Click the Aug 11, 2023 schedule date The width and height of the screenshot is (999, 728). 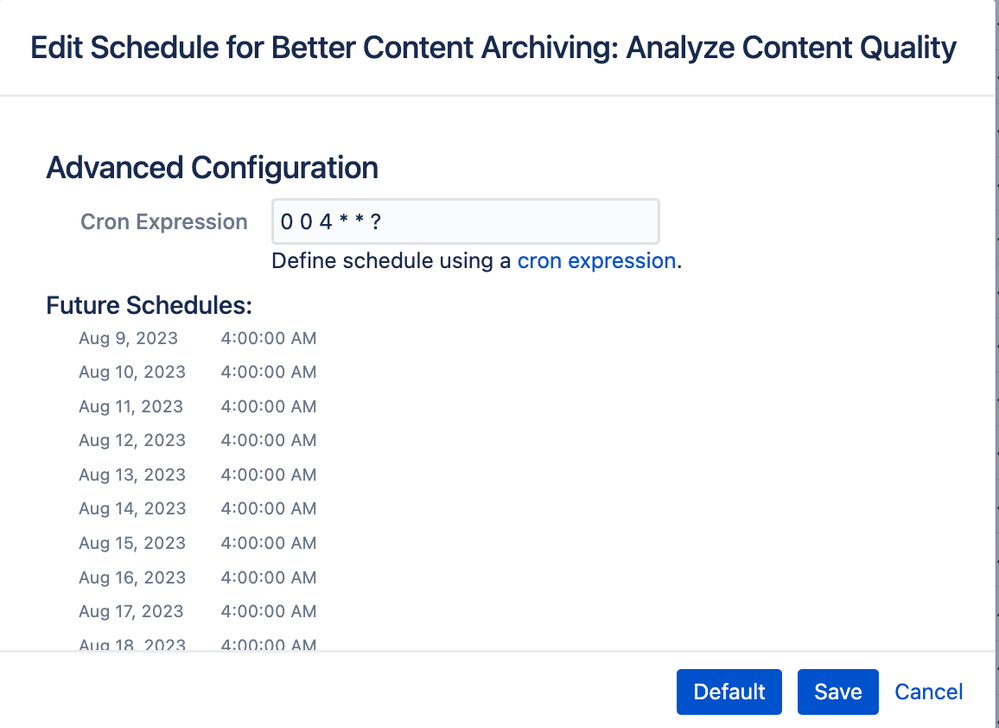[x=131, y=406]
